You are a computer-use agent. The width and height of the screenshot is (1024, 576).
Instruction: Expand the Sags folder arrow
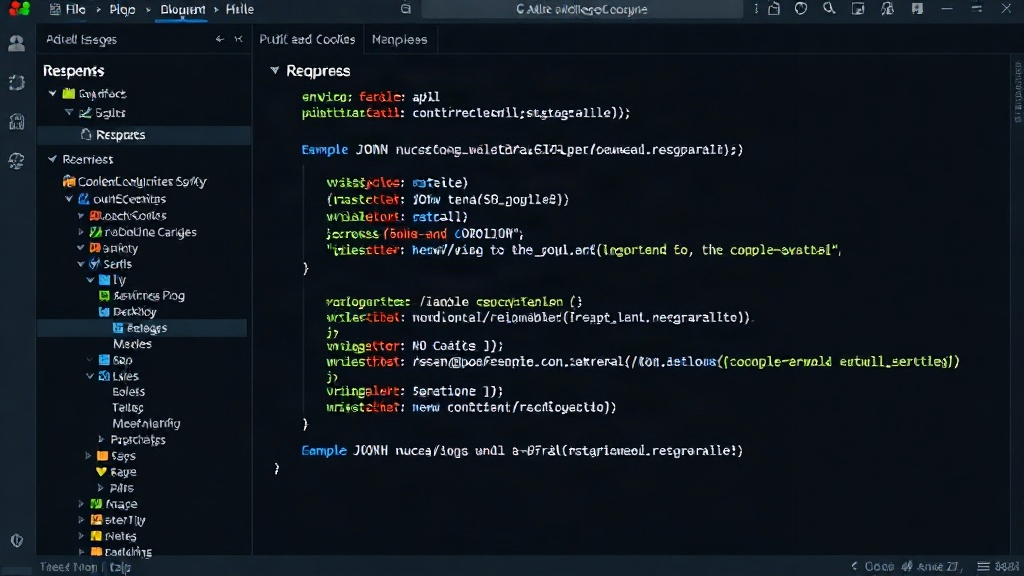click(x=88, y=455)
